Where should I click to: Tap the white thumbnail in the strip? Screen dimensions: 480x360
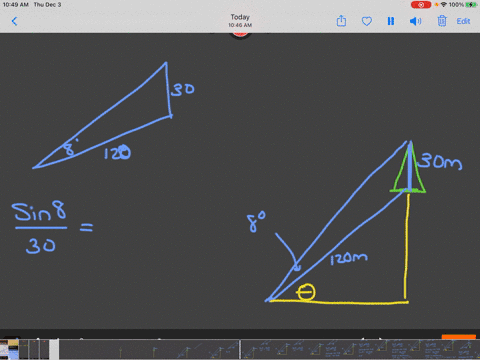pyautogui.click(x=54, y=349)
